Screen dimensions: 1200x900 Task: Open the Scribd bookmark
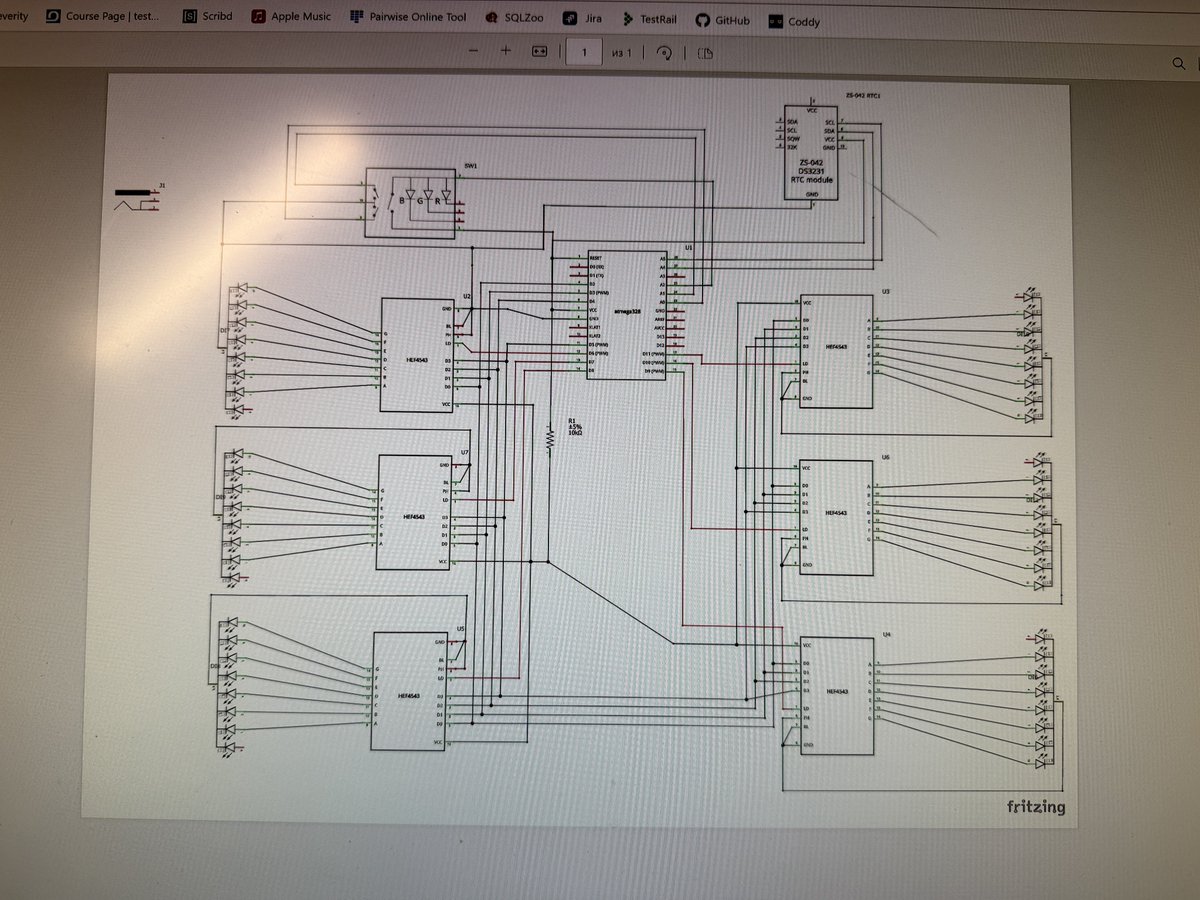tap(208, 17)
